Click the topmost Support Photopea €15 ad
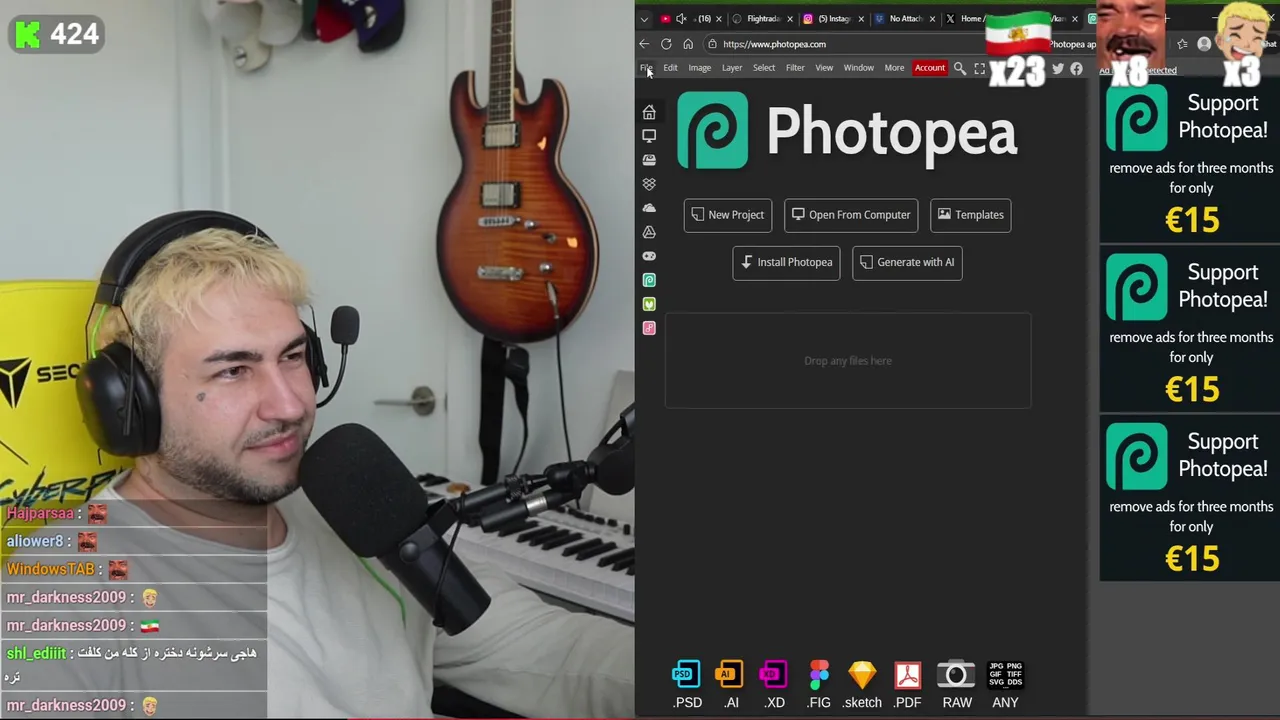The width and height of the screenshot is (1280, 720). (1190, 162)
